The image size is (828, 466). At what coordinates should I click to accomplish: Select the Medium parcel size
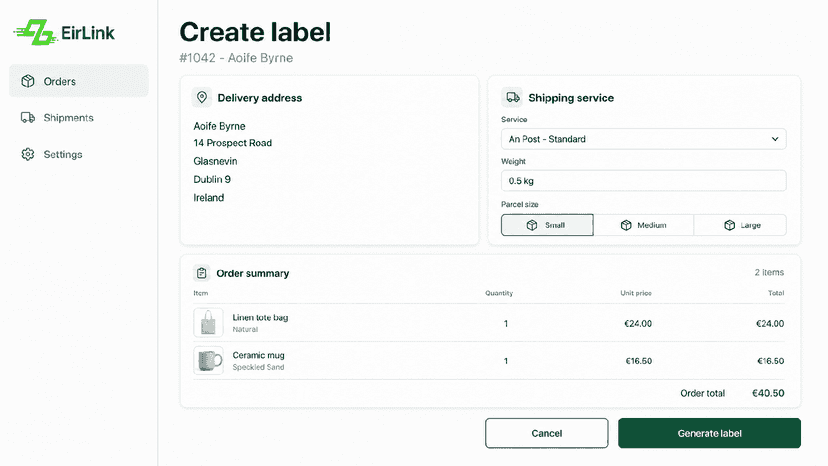click(644, 225)
